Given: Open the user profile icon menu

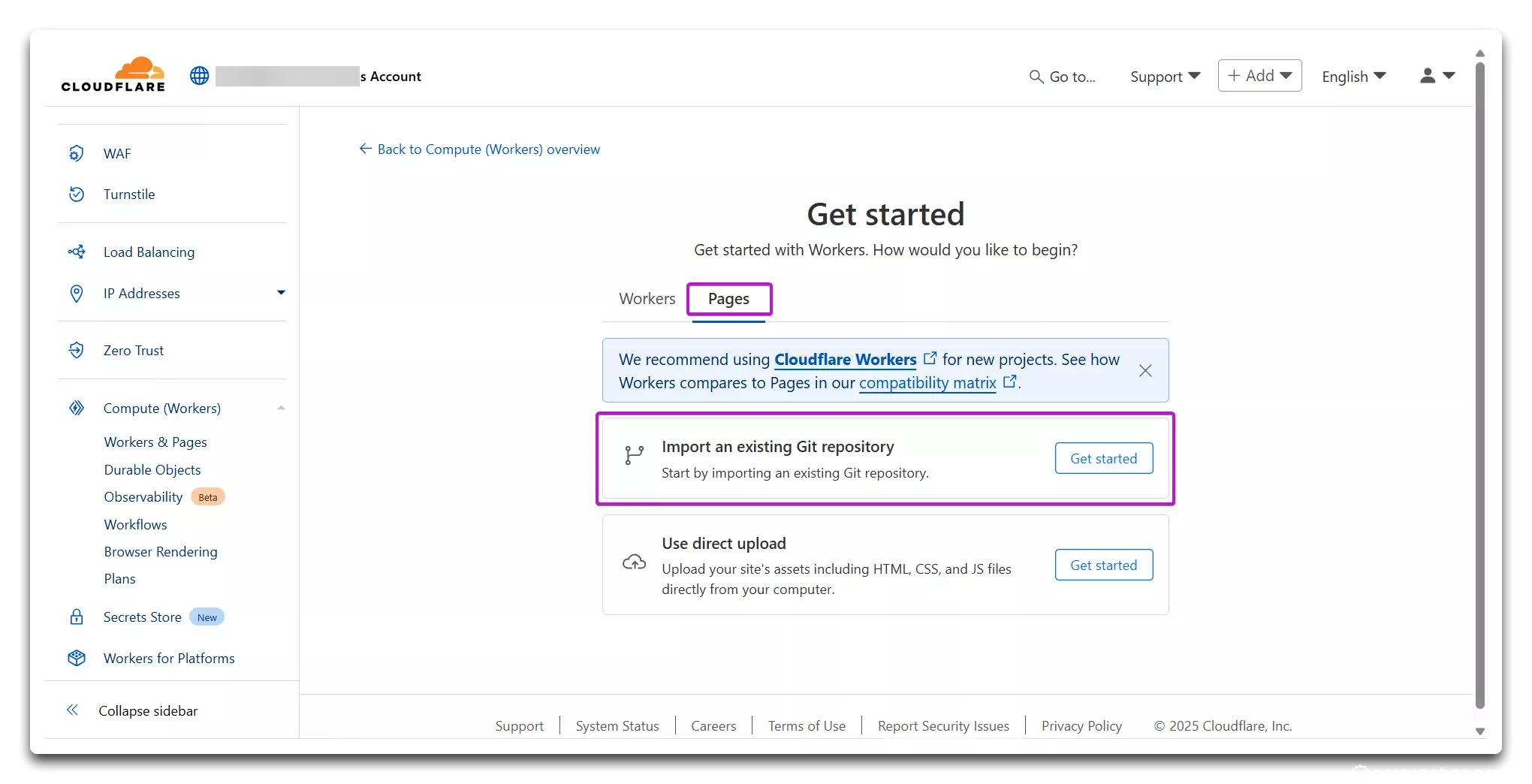Looking at the screenshot, I should click(x=1437, y=76).
